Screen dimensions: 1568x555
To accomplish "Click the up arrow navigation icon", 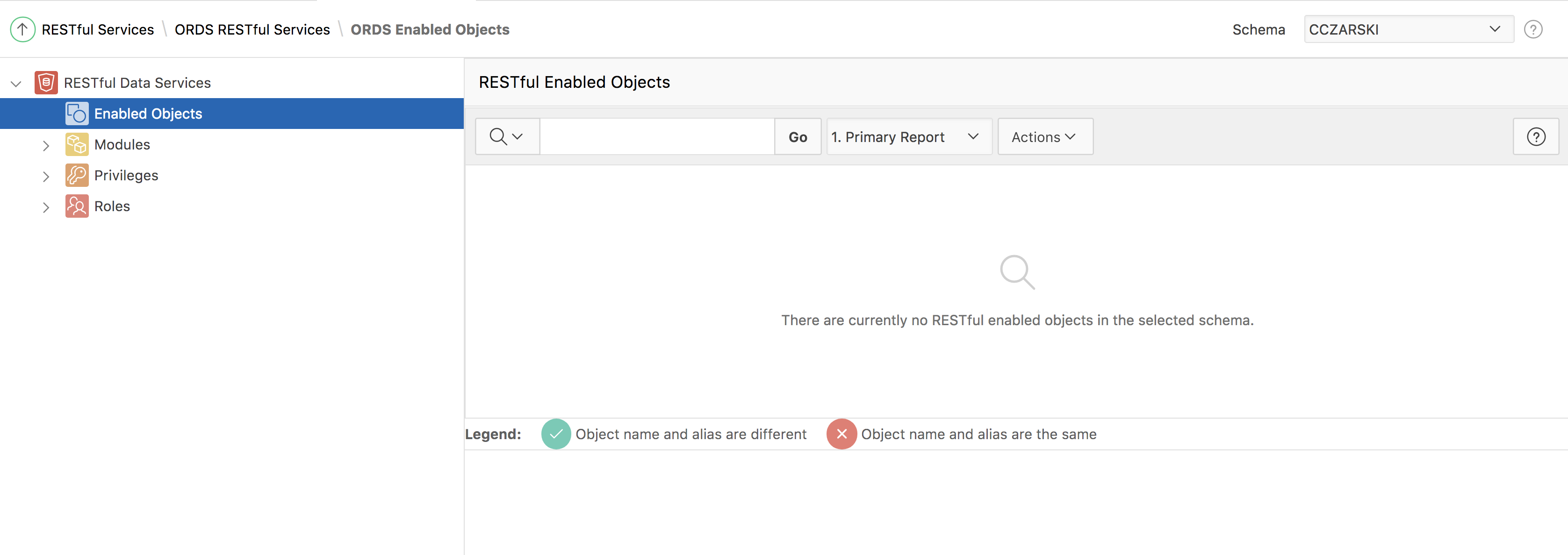I will [x=22, y=29].
